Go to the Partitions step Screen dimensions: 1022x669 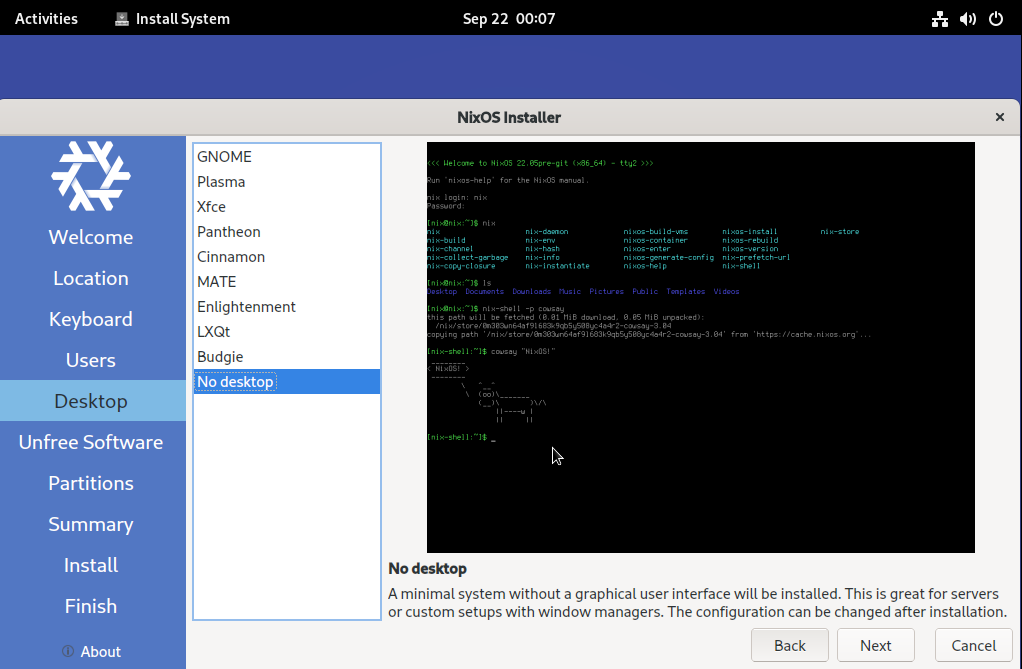91,483
